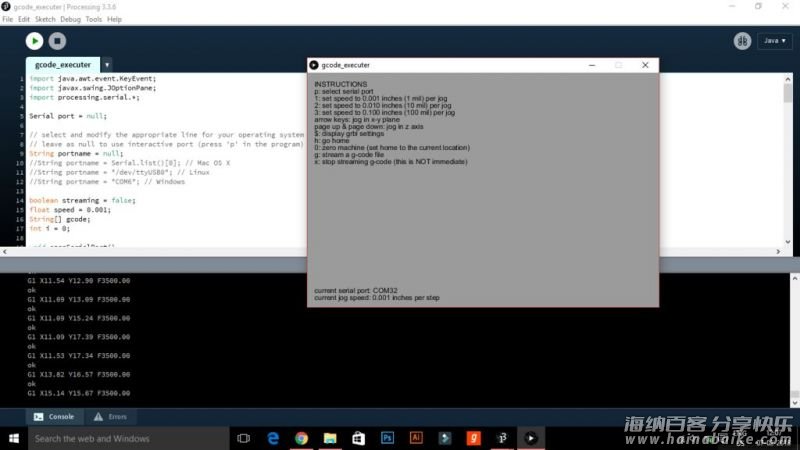800x450 pixels.
Task: Toggle the Debugger butterfly icon
Action: point(742,41)
